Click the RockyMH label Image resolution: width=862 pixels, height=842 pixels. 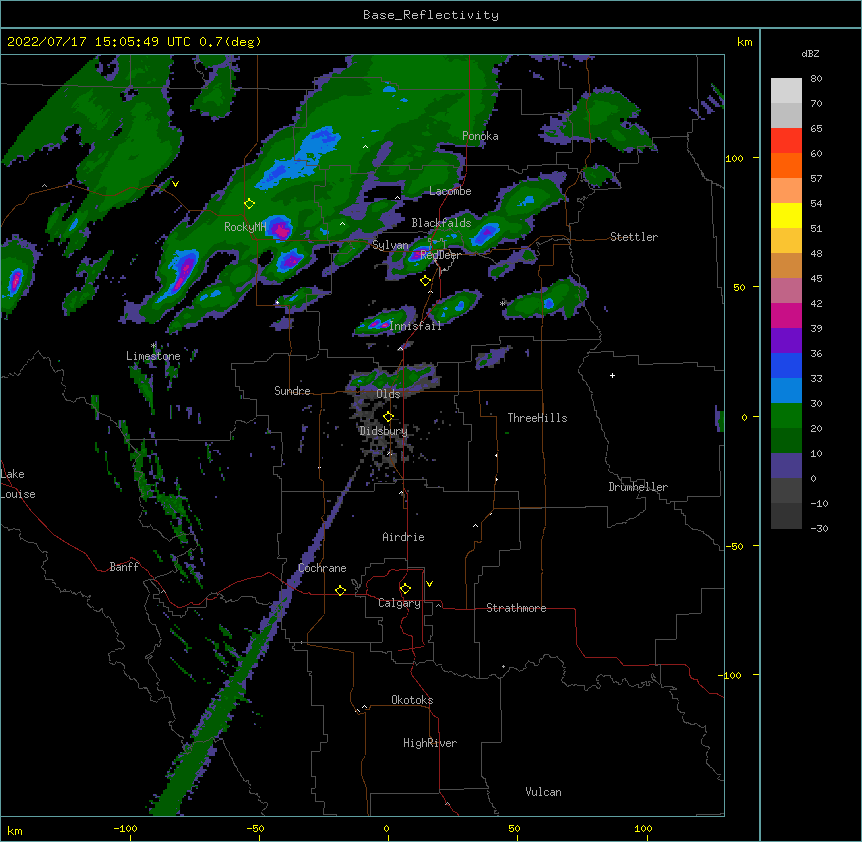[x=245, y=227]
